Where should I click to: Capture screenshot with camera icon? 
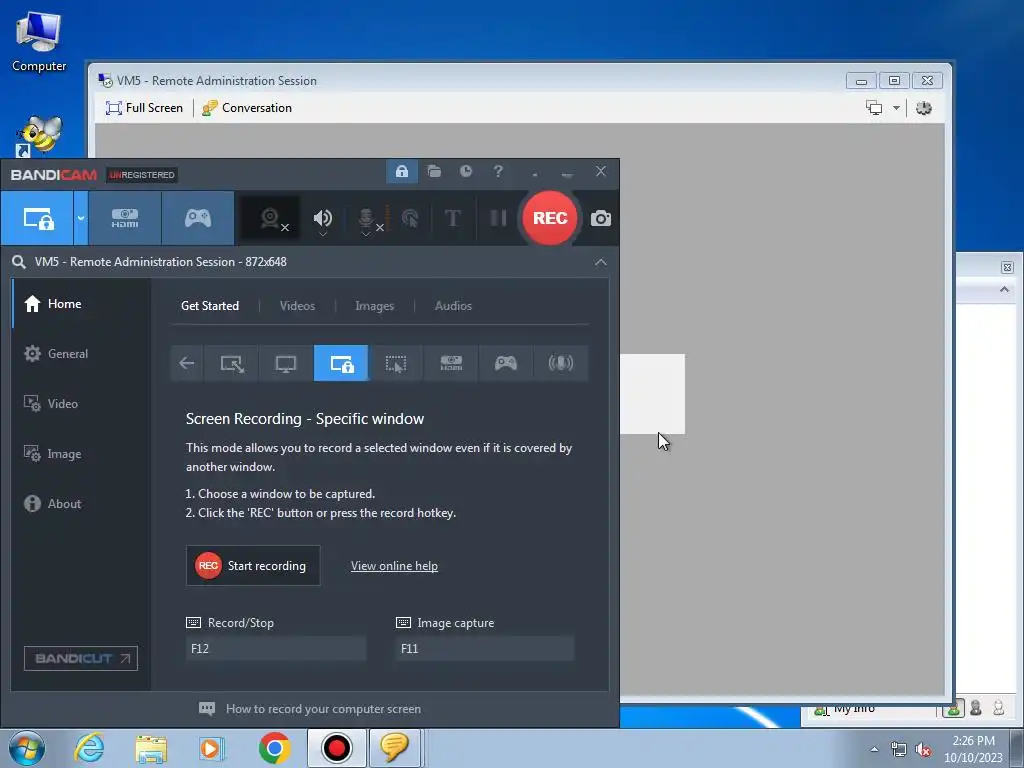click(601, 219)
